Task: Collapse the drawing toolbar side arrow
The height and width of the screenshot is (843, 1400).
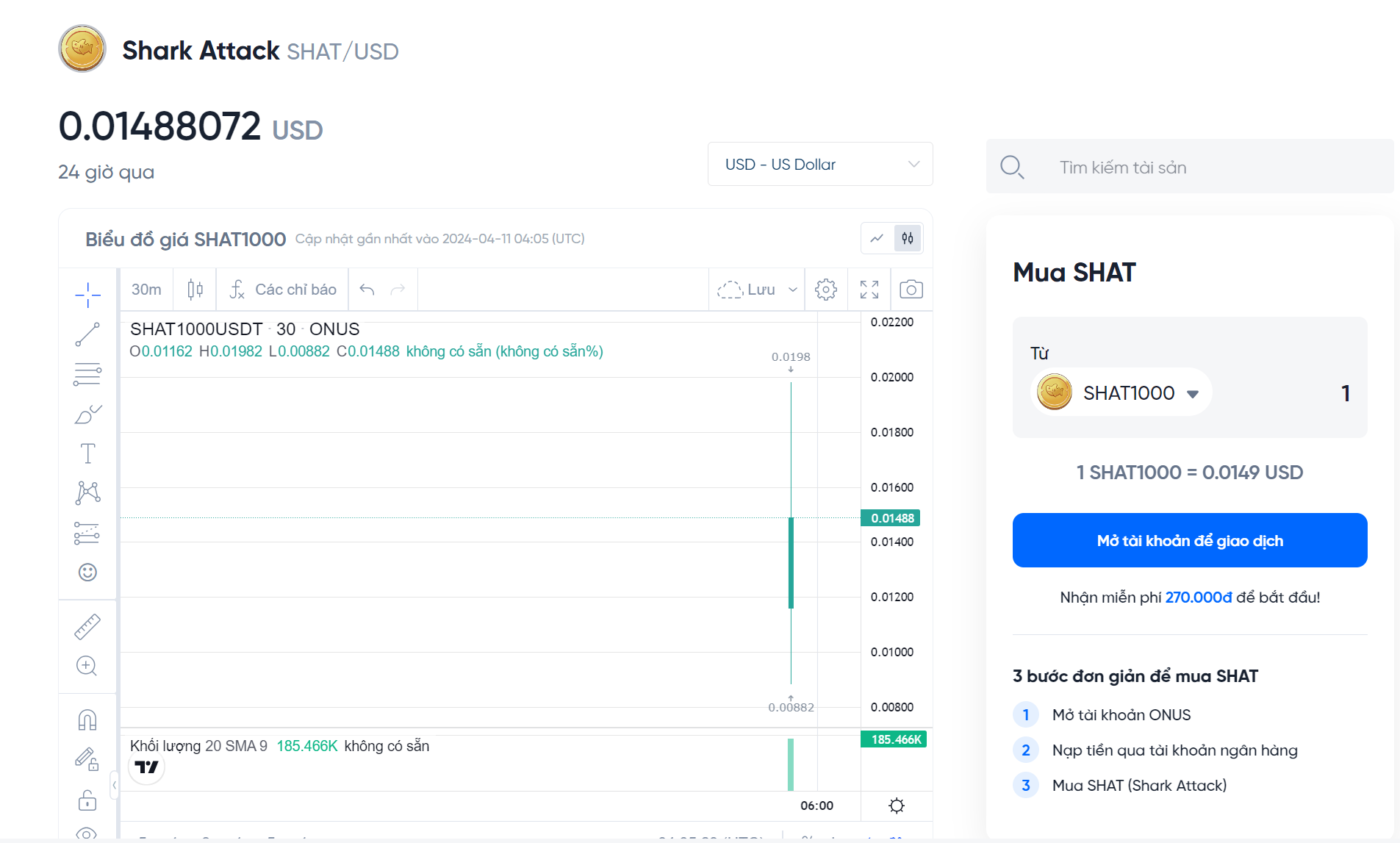Action: point(114,785)
